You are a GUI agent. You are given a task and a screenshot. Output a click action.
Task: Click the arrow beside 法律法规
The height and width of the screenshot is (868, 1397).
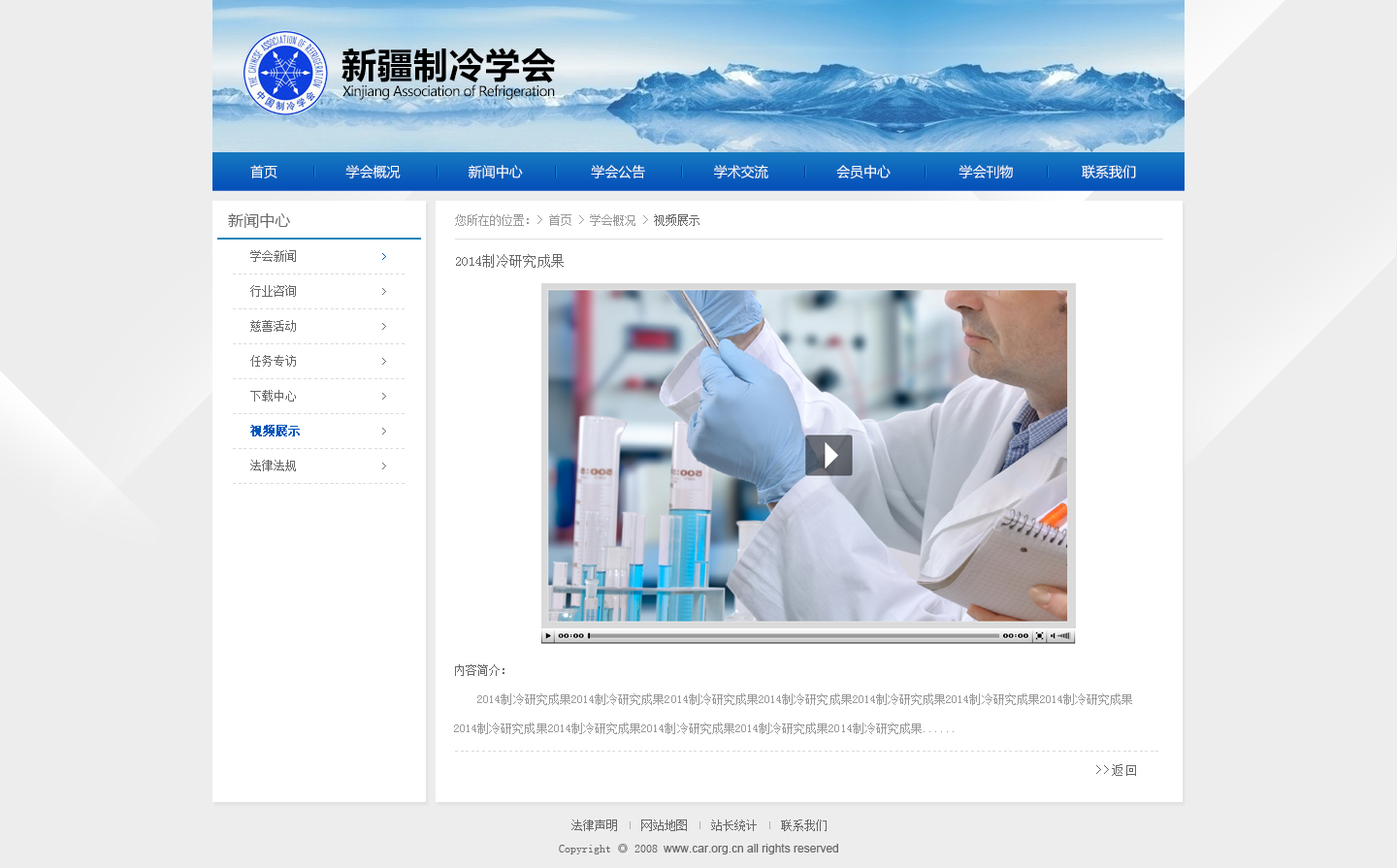384,466
